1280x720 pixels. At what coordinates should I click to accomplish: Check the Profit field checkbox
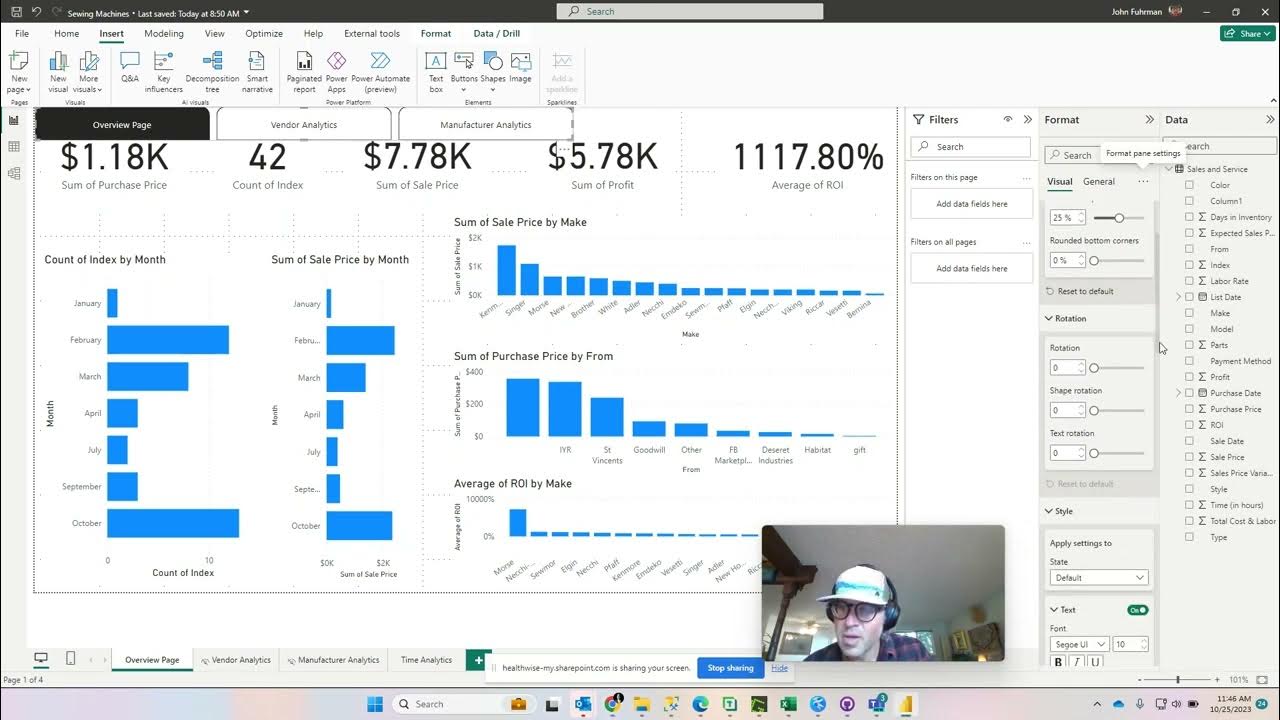coord(1189,377)
